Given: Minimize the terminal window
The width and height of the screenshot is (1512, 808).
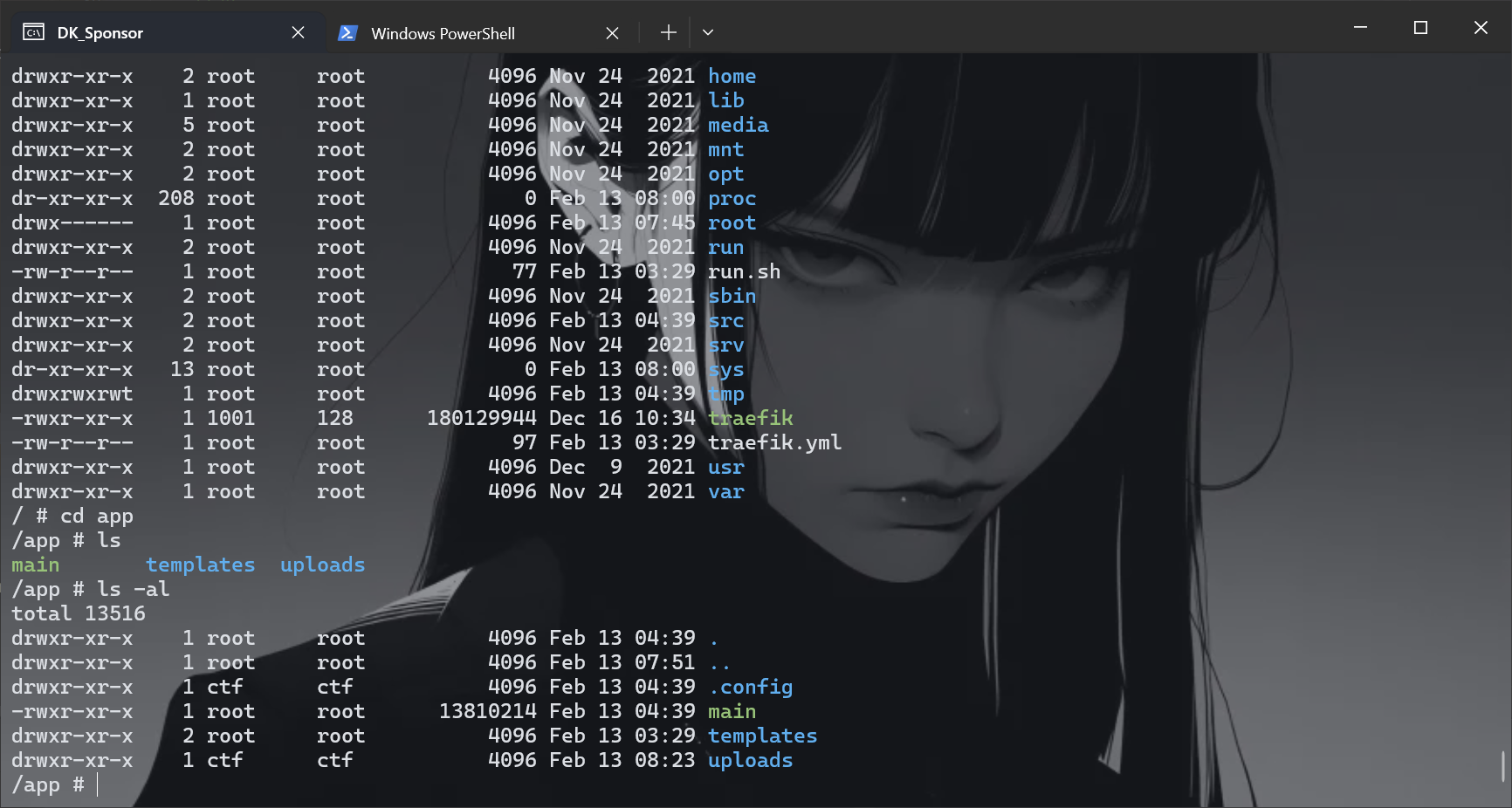Looking at the screenshot, I should [1360, 28].
